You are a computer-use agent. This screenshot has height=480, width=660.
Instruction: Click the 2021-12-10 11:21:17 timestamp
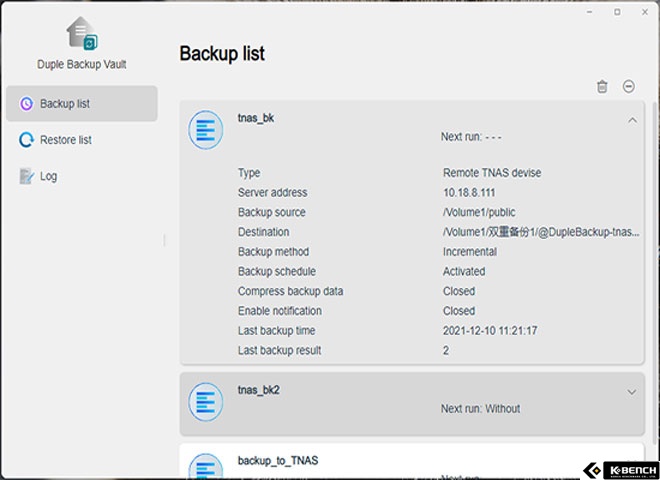[x=490, y=331]
